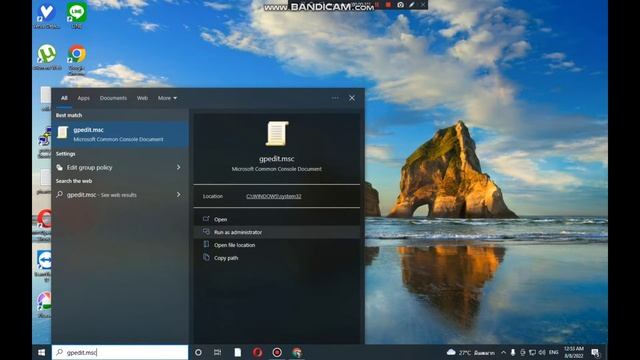Open Task View on the taskbar
This screenshot has height=360, width=640.
pyautogui.click(x=218, y=352)
